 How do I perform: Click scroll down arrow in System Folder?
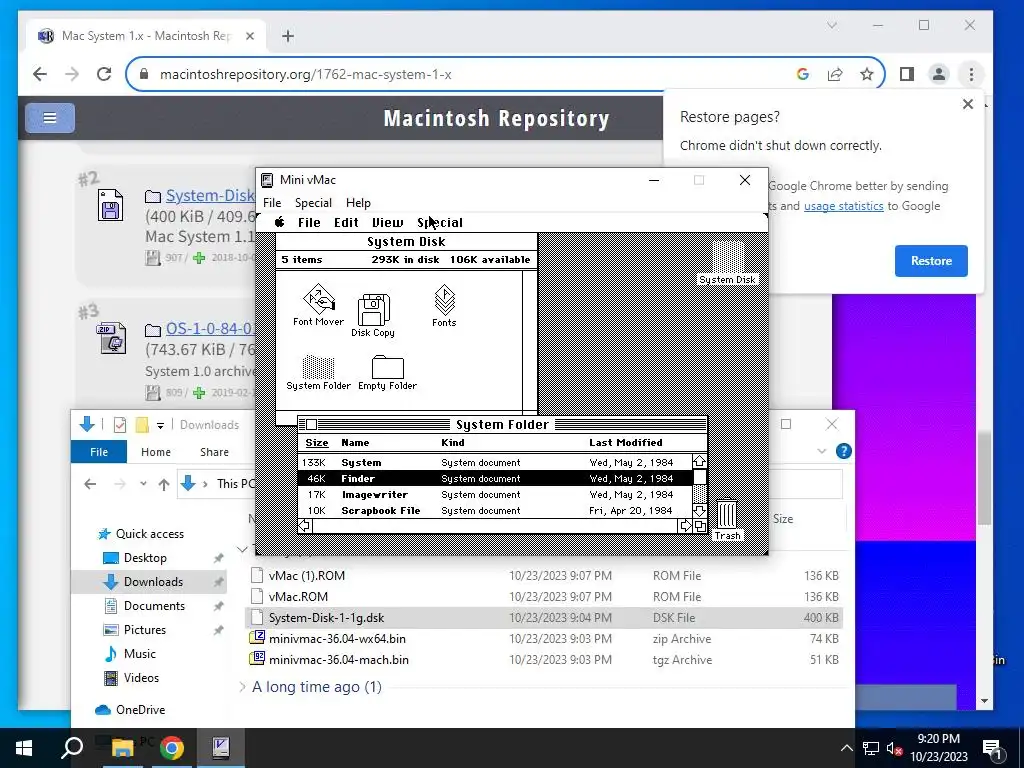(699, 510)
